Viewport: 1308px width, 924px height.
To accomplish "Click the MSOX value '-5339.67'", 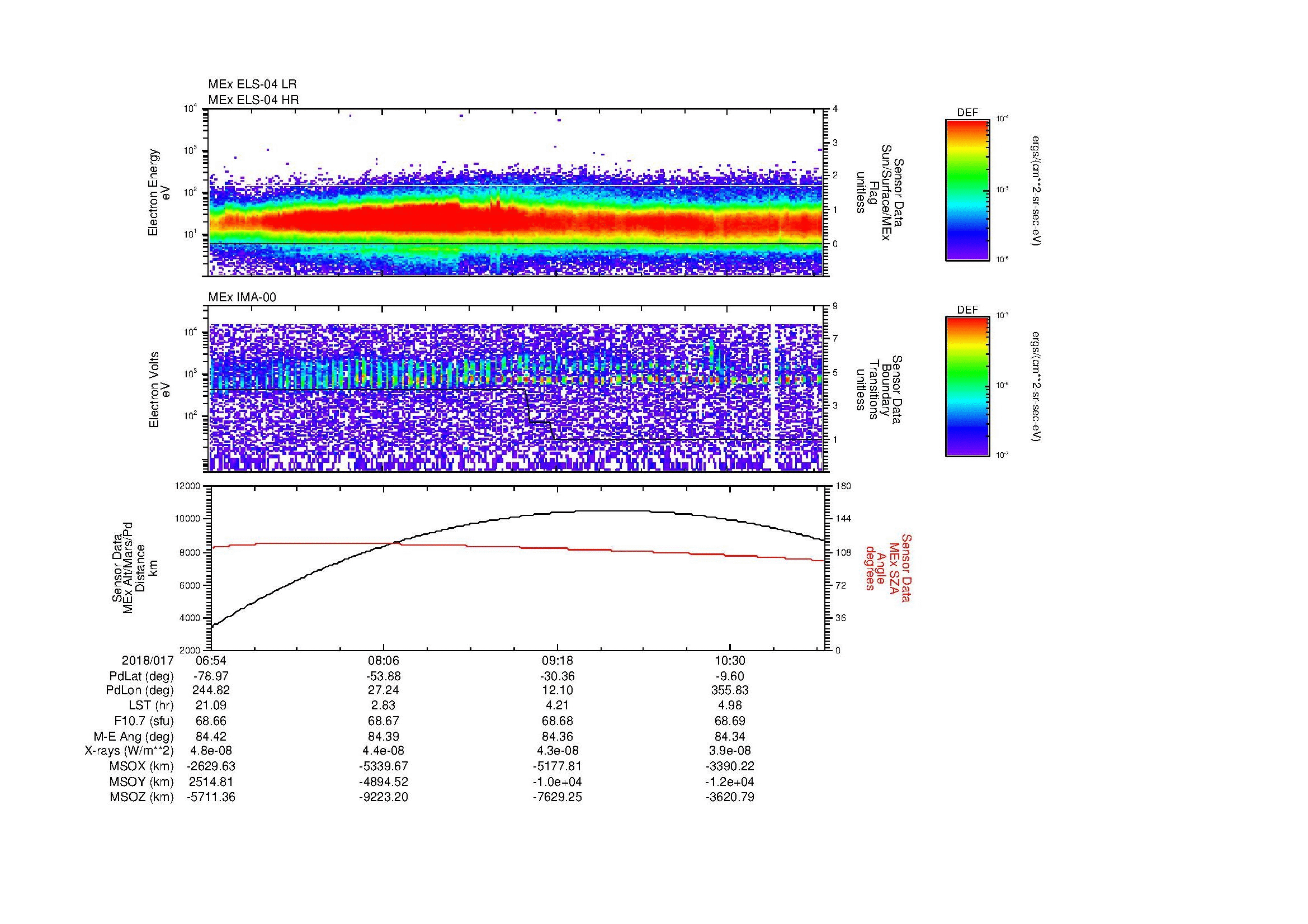I will point(384,767).
